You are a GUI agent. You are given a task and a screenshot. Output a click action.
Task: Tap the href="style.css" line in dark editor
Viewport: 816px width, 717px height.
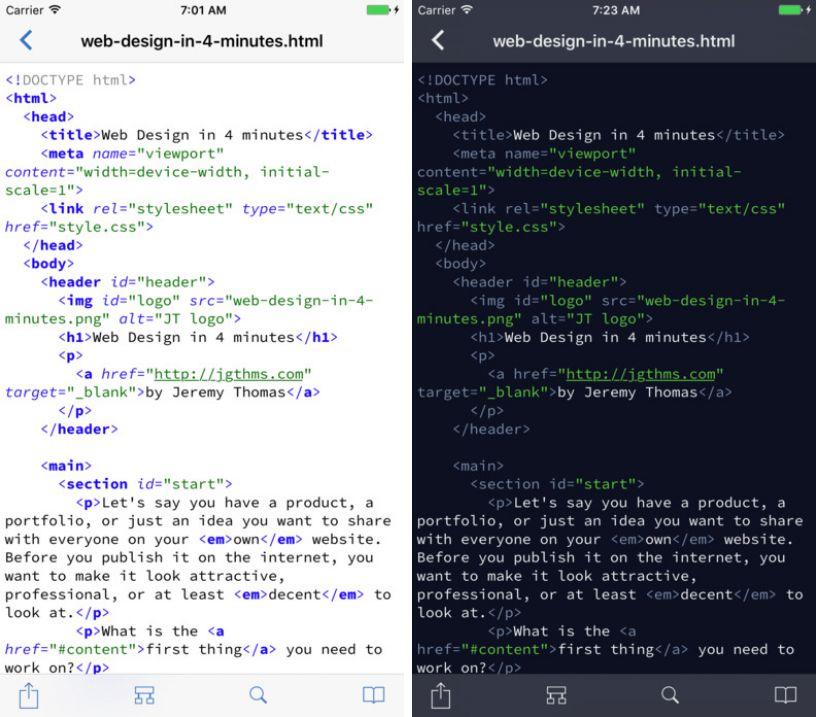click(x=491, y=227)
